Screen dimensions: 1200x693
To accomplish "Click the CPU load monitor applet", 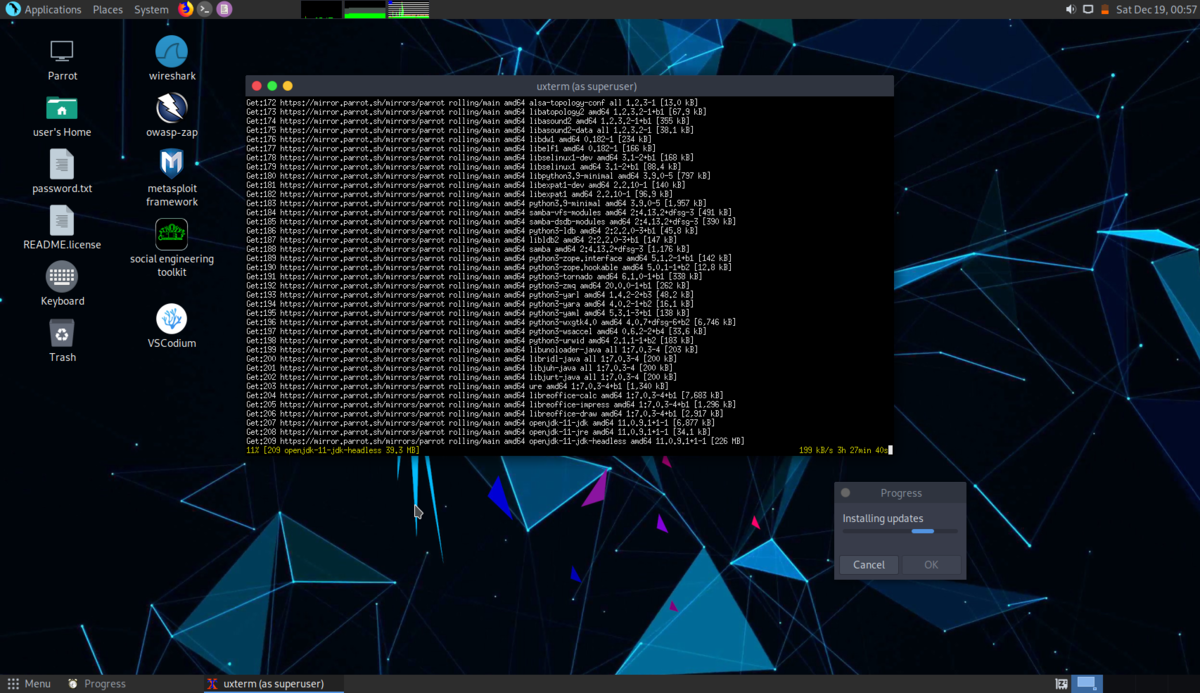I will coord(320,10).
